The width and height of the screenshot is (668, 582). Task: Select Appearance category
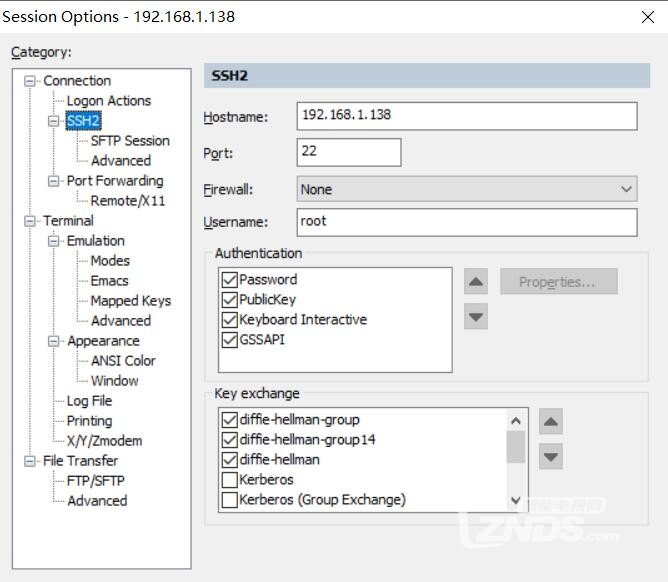coord(104,341)
